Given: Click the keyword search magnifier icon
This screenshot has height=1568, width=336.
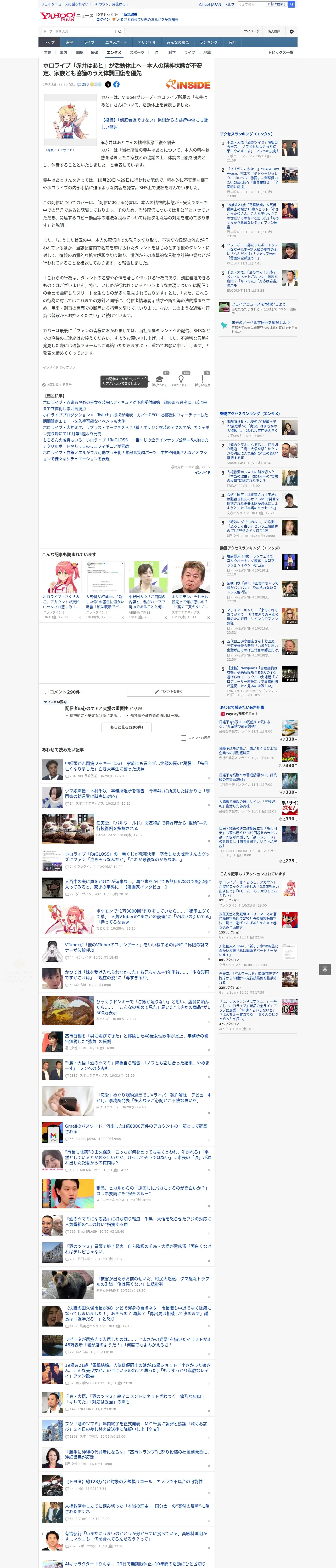Looking at the screenshot, I should coord(120,31).
